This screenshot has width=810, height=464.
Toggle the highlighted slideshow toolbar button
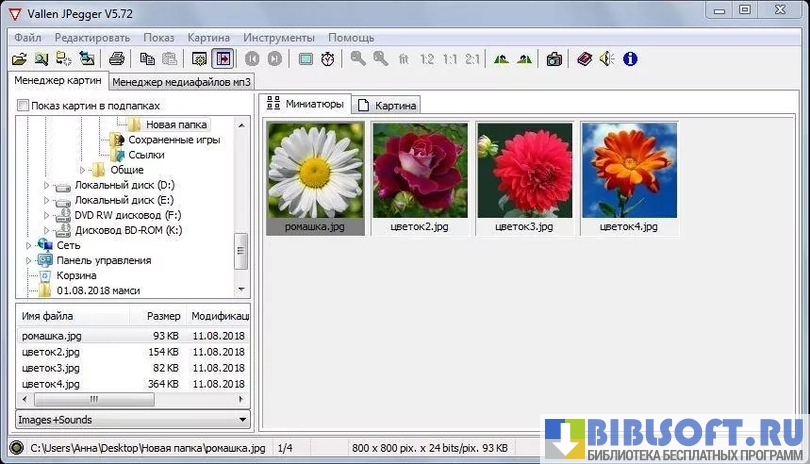pos(222,59)
